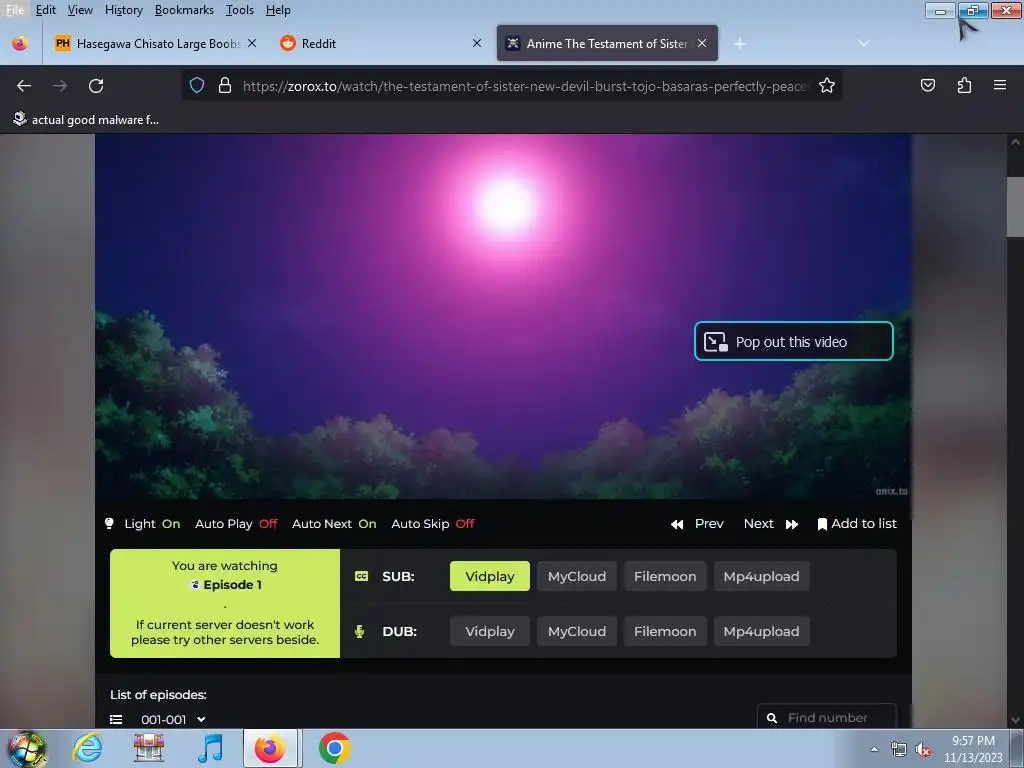Toggle Auto Skip Off setting
Viewport: 1024px width, 768px height.
[432, 524]
